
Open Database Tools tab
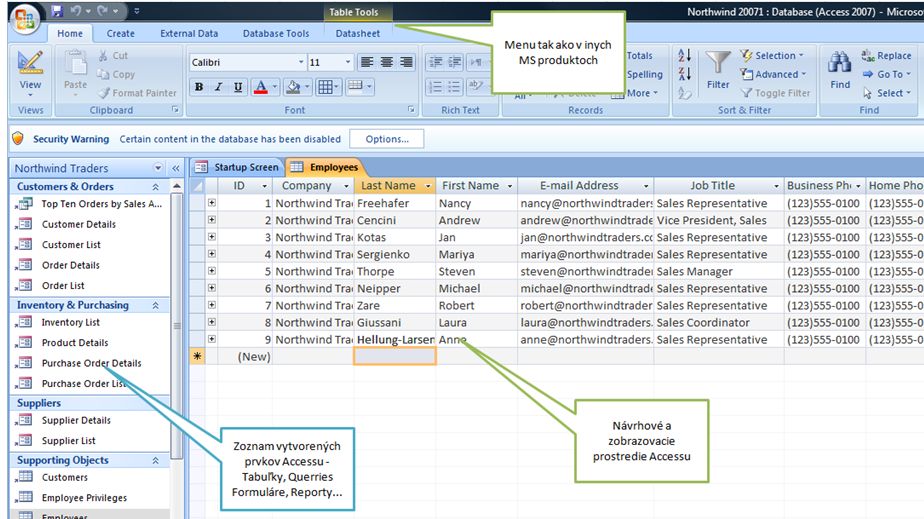(x=276, y=34)
